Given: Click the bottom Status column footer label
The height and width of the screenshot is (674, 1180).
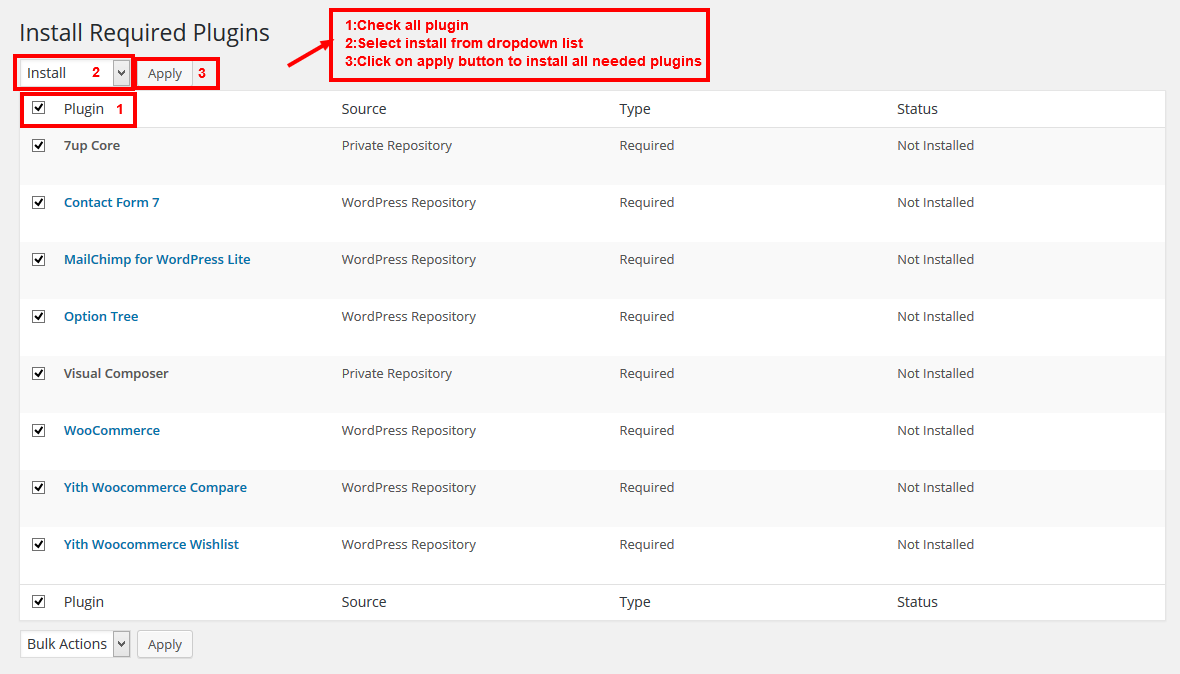Looking at the screenshot, I should [x=917, y=602].
